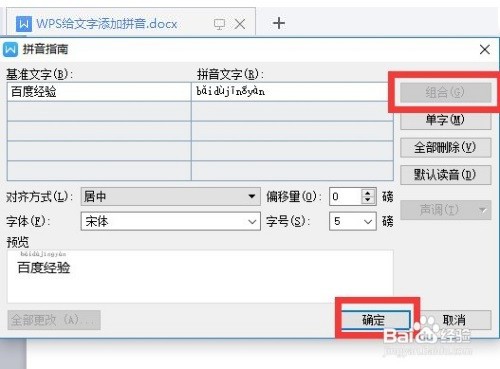Click the 全部删除(V) button
Screen dimensions: 500x369
445,147
